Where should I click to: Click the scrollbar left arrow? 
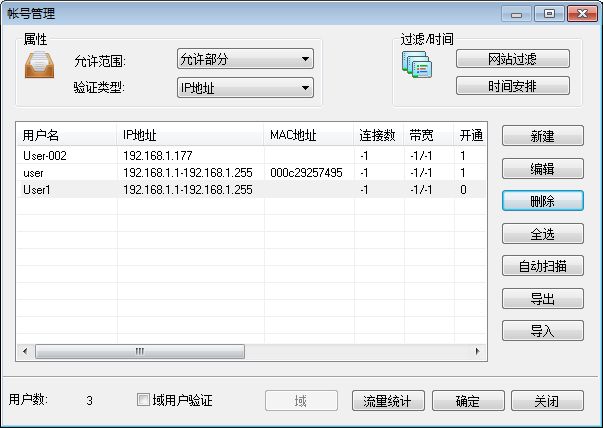pyautogui.click(x=25, y=351)
